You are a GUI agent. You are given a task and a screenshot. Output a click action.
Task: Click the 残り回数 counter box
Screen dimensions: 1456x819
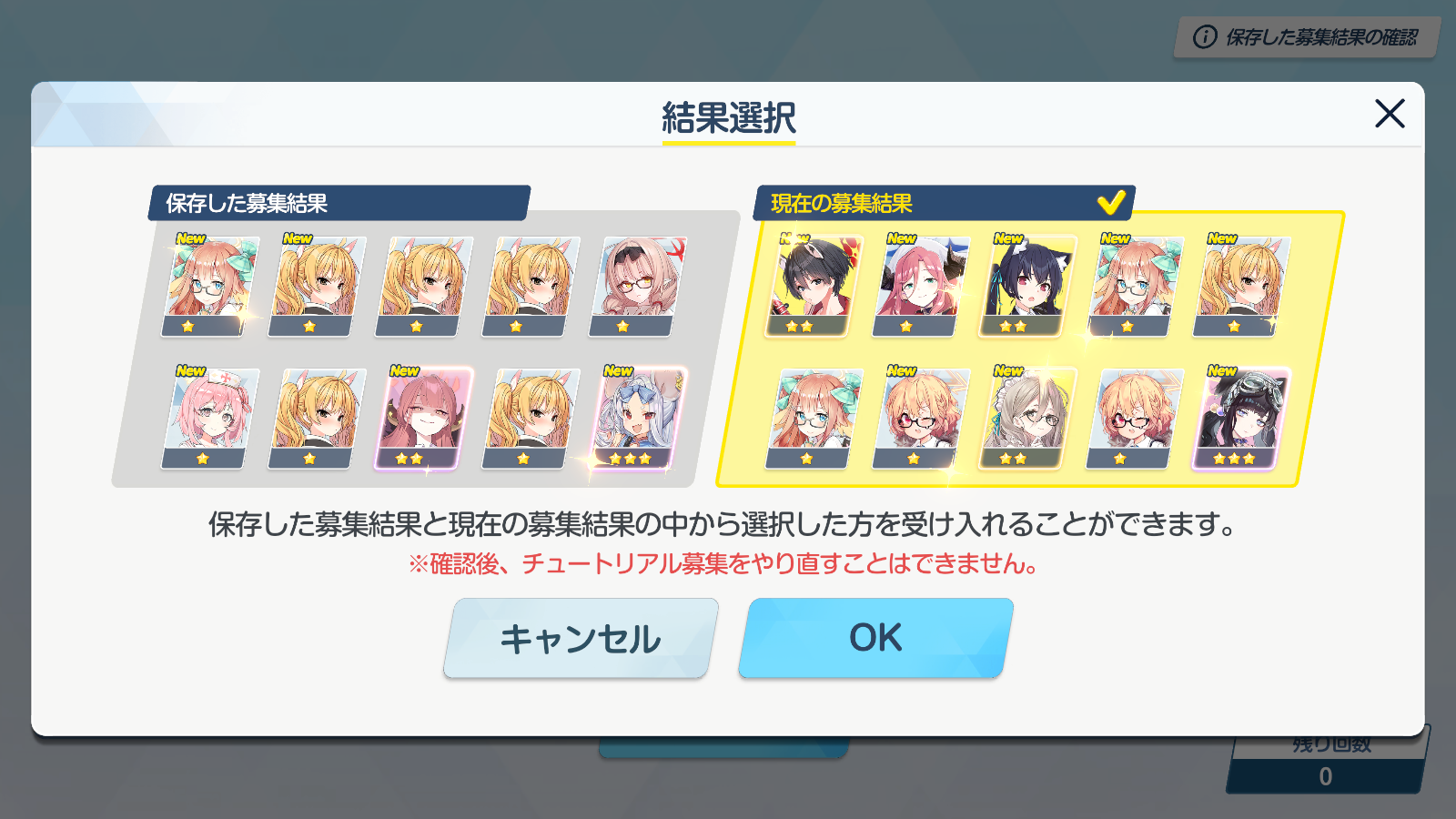tap(1328, 763)
